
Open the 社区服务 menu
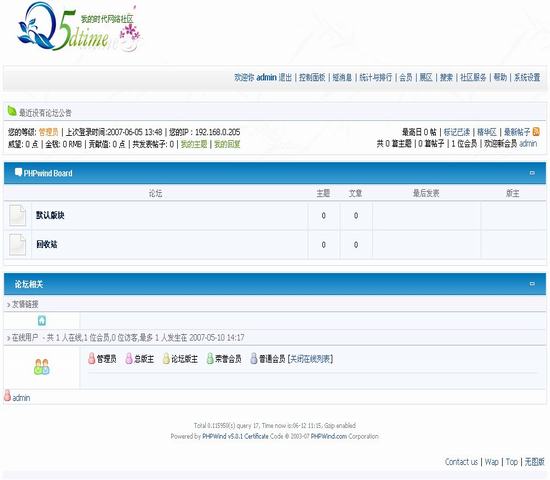coord(473,77)
